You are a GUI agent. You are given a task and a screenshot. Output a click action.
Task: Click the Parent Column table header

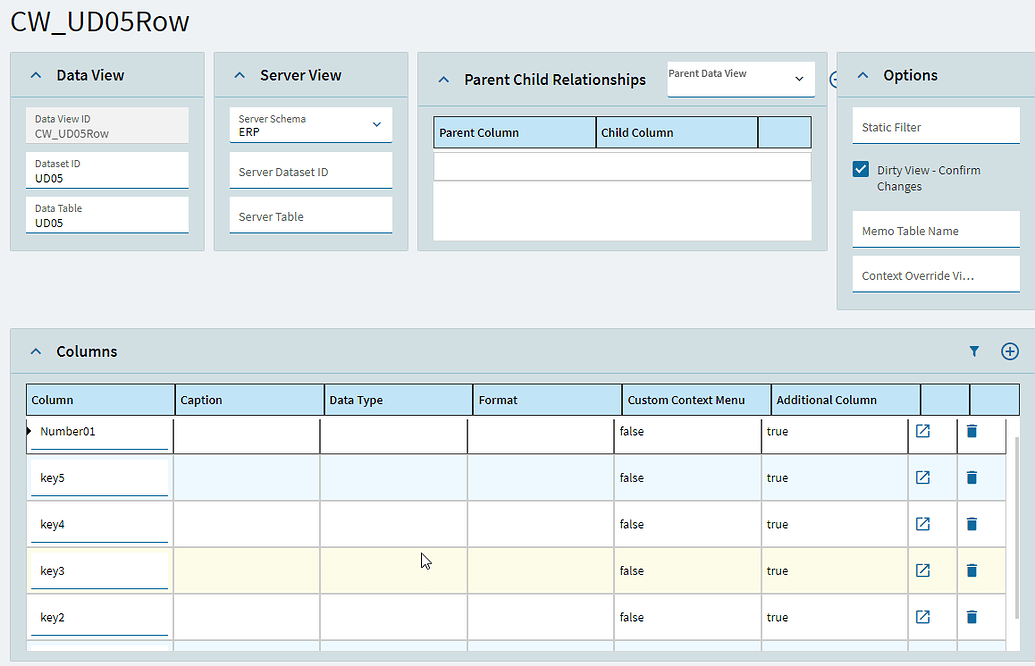514,132
